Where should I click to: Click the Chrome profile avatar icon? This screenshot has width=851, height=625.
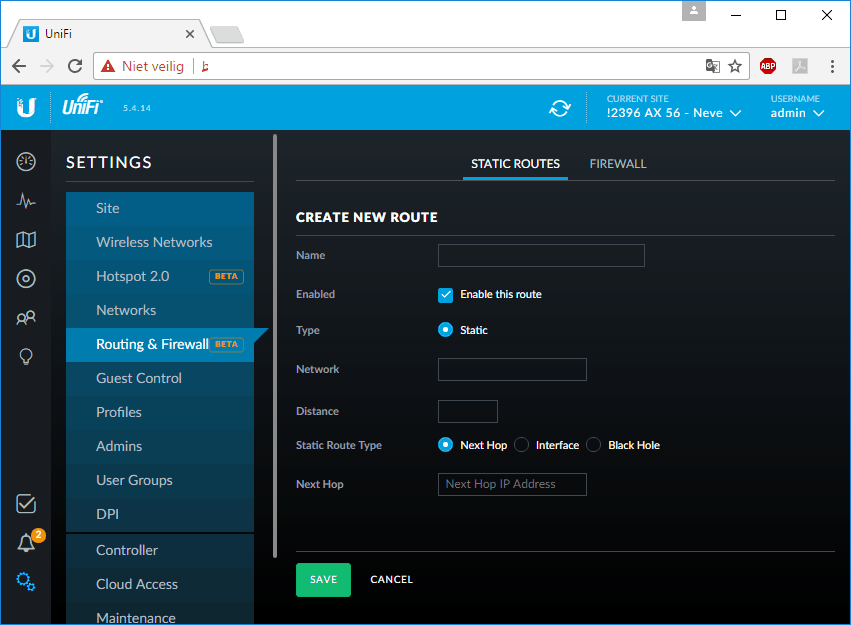point(694,10)
